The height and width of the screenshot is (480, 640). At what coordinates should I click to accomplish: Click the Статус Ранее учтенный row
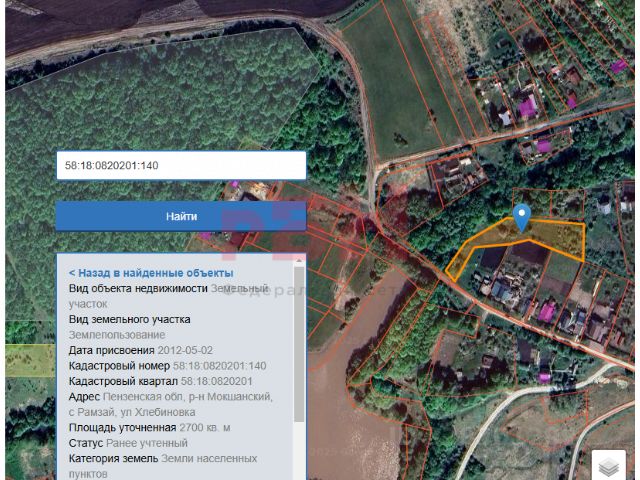pos(128,443)
